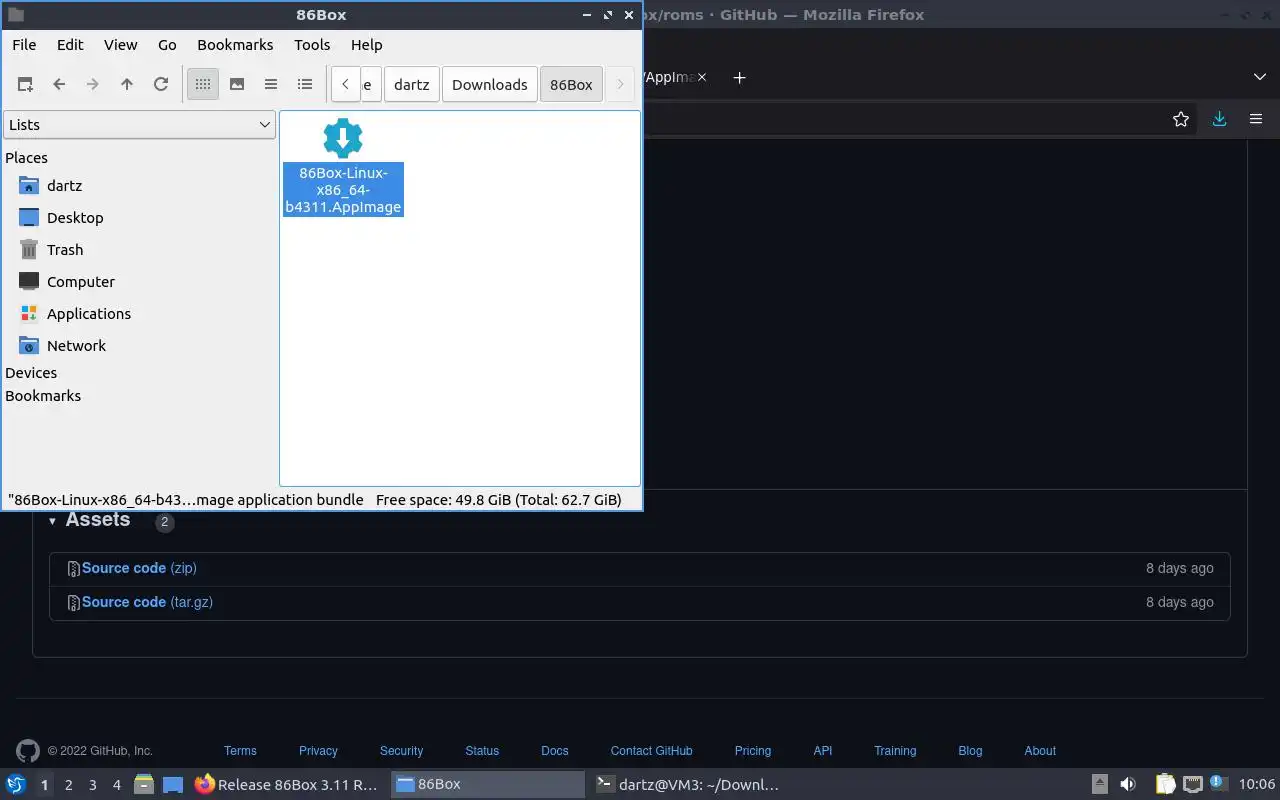Collapse the Assets section triangle in Firefox
This screenshot has width=1280, height=800.
tap(53, 521)
